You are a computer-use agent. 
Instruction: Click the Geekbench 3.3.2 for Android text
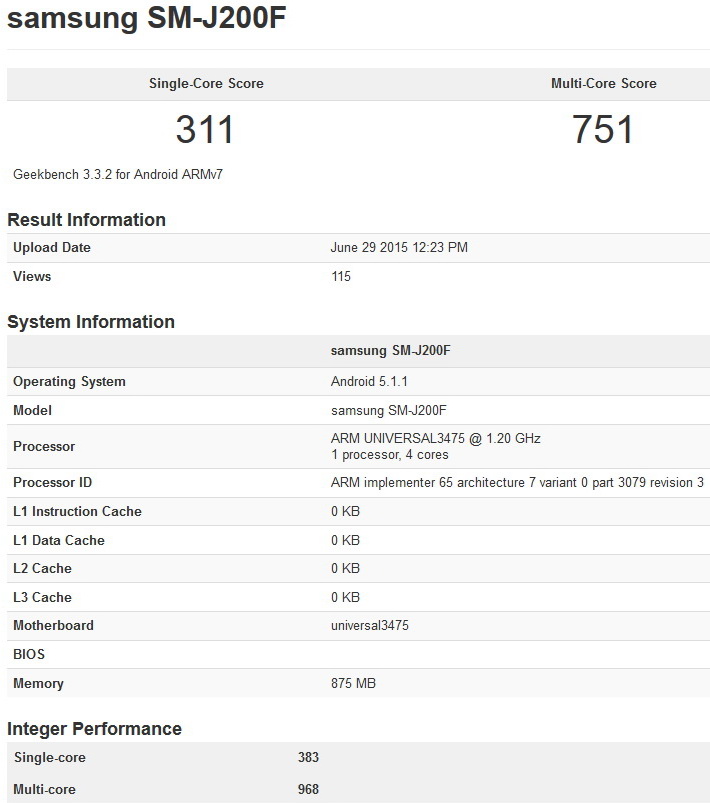(x=118, y=174)
